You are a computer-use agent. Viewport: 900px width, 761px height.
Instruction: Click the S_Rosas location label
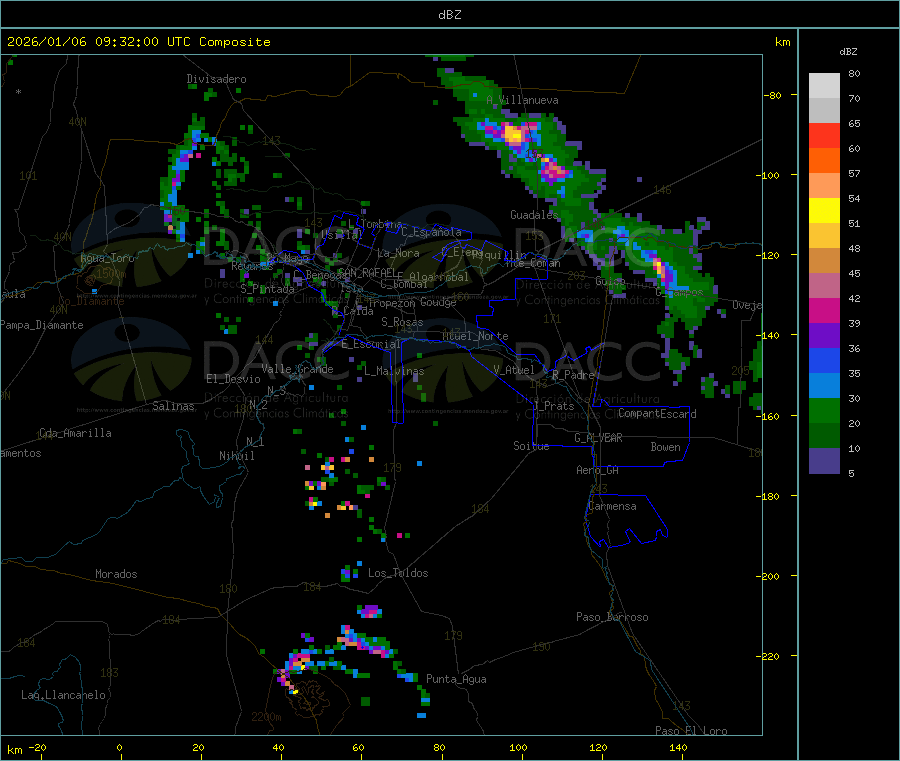(x=402, y=322)
